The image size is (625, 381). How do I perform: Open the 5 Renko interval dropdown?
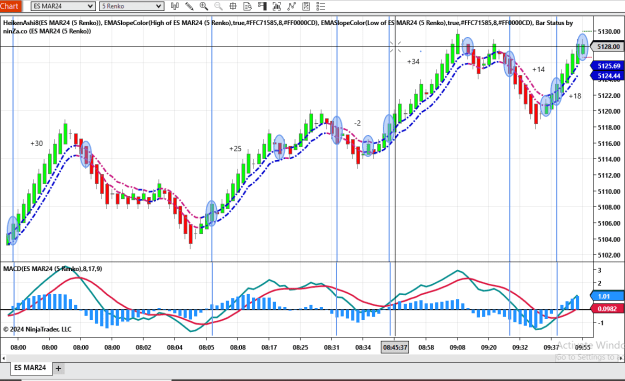(132, 6)
